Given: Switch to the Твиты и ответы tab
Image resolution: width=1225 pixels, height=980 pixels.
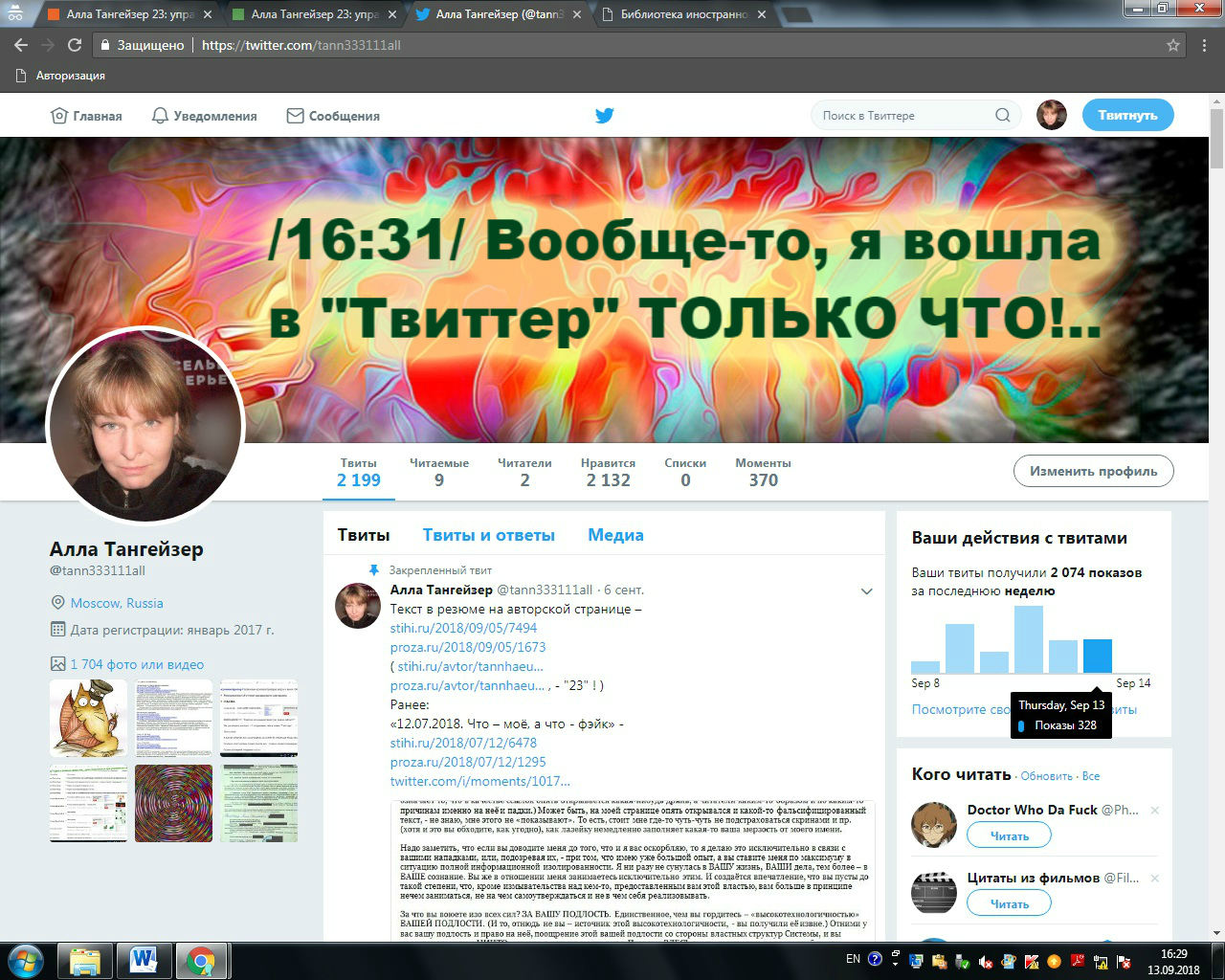Looking at the screenshot, I should pos(489,535).
